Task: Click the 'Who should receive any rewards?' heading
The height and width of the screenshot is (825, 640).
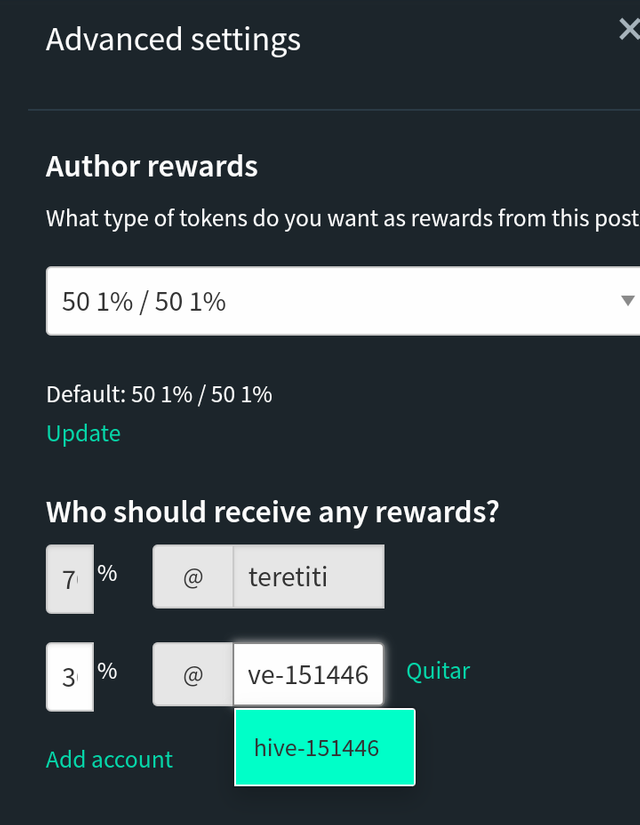Action: (272, 511)
